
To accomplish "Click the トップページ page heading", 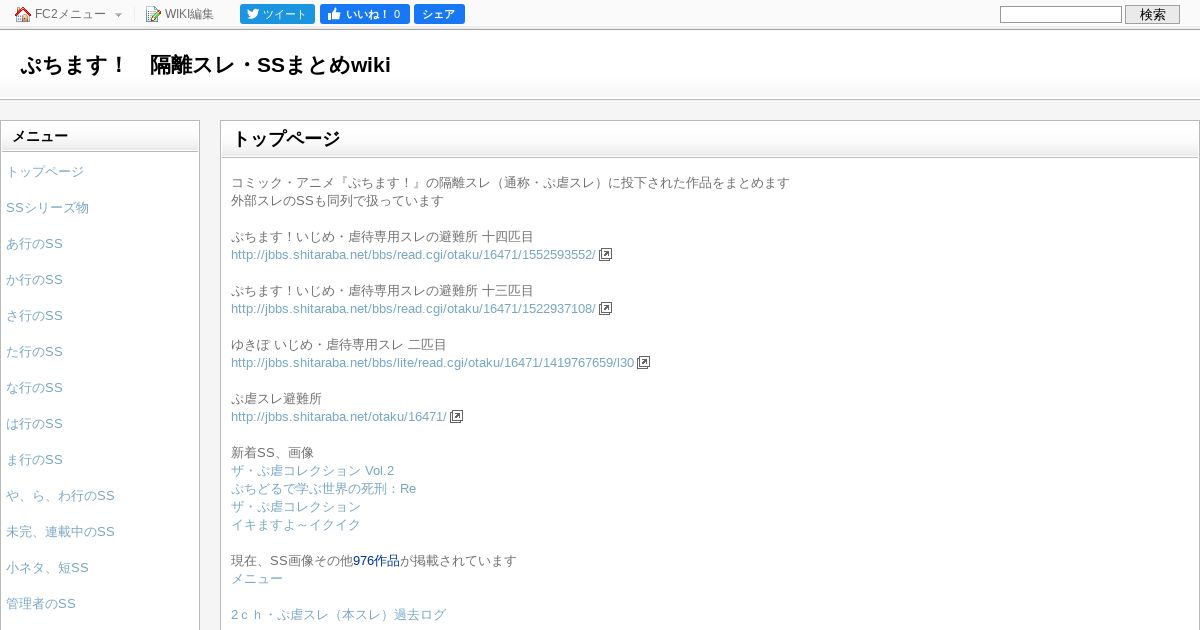I will coord(286,139).
